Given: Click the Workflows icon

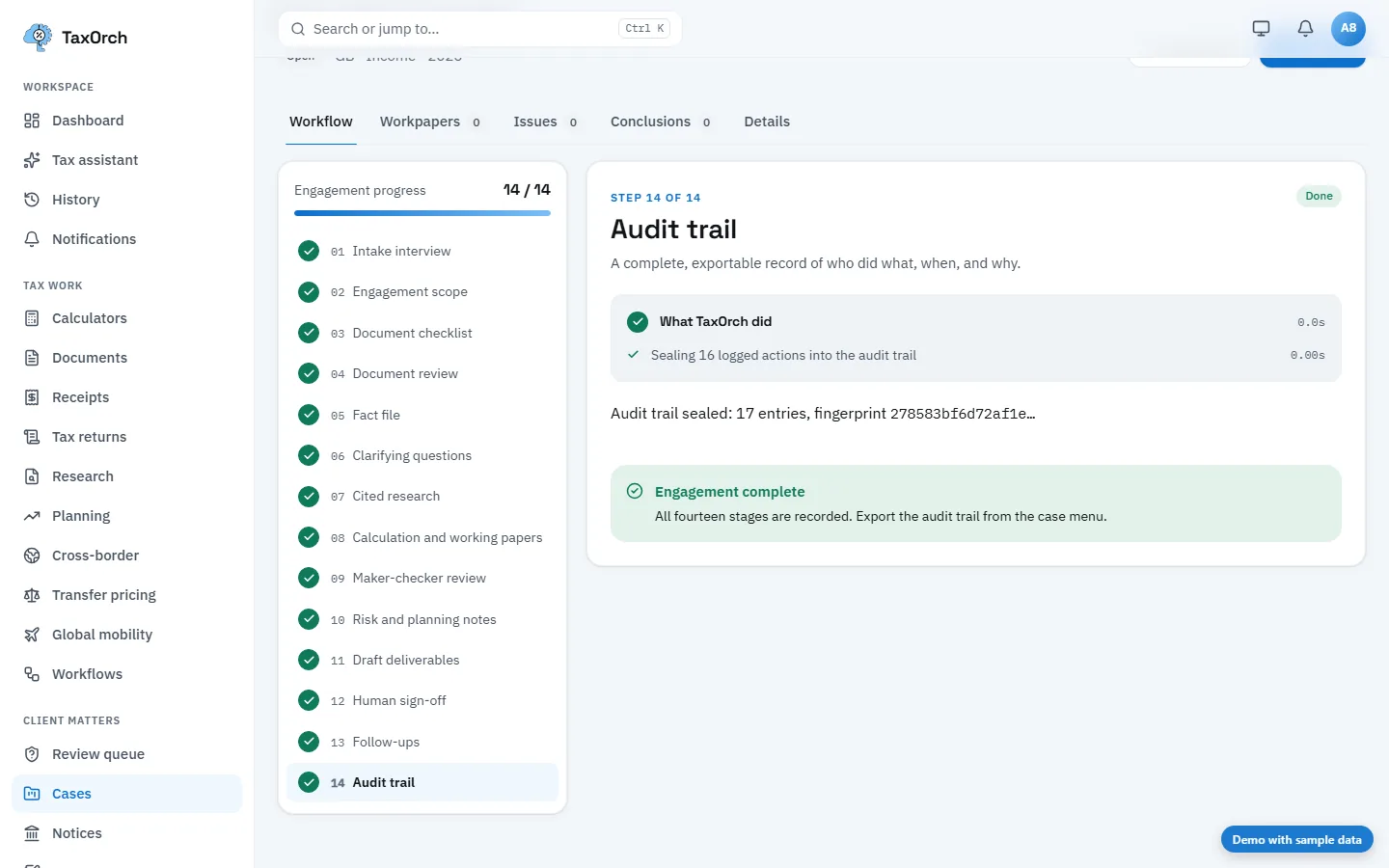Looking at the screenshot, I should (32, 674).
